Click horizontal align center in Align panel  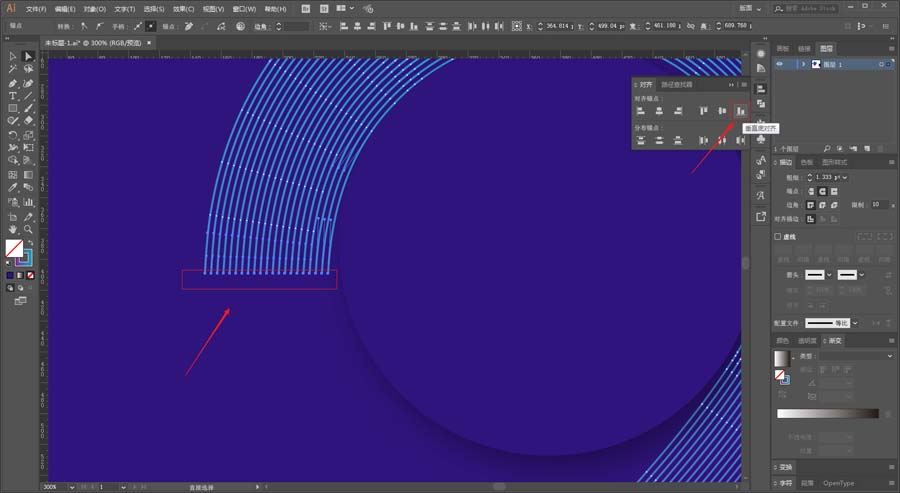[659, 111]
